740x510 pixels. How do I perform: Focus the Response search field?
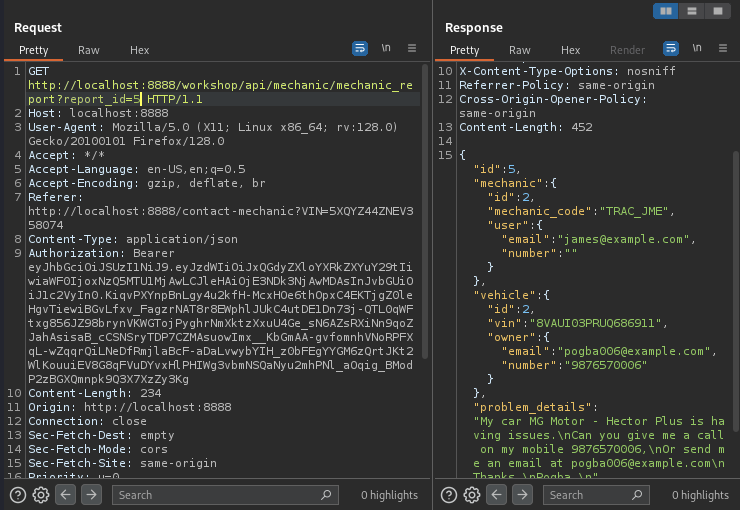[x=596, y=495]
